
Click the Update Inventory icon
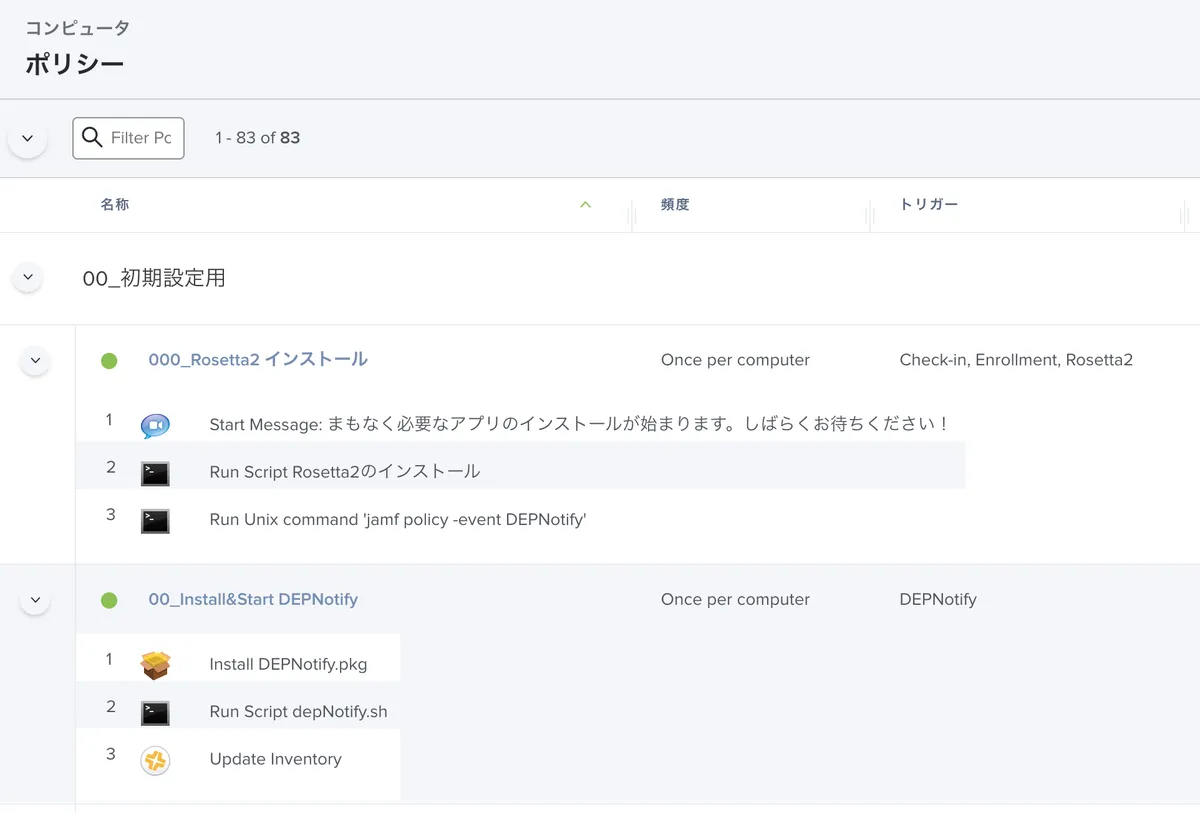pyautogui.click(x=155, y=760)
